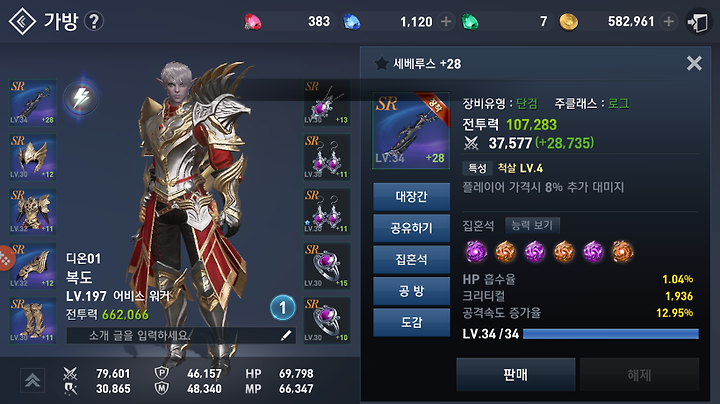This screenshot has height=404, width=720.
Task: Click the LV.34/34 experience progress bar
Action: (611, 334)
